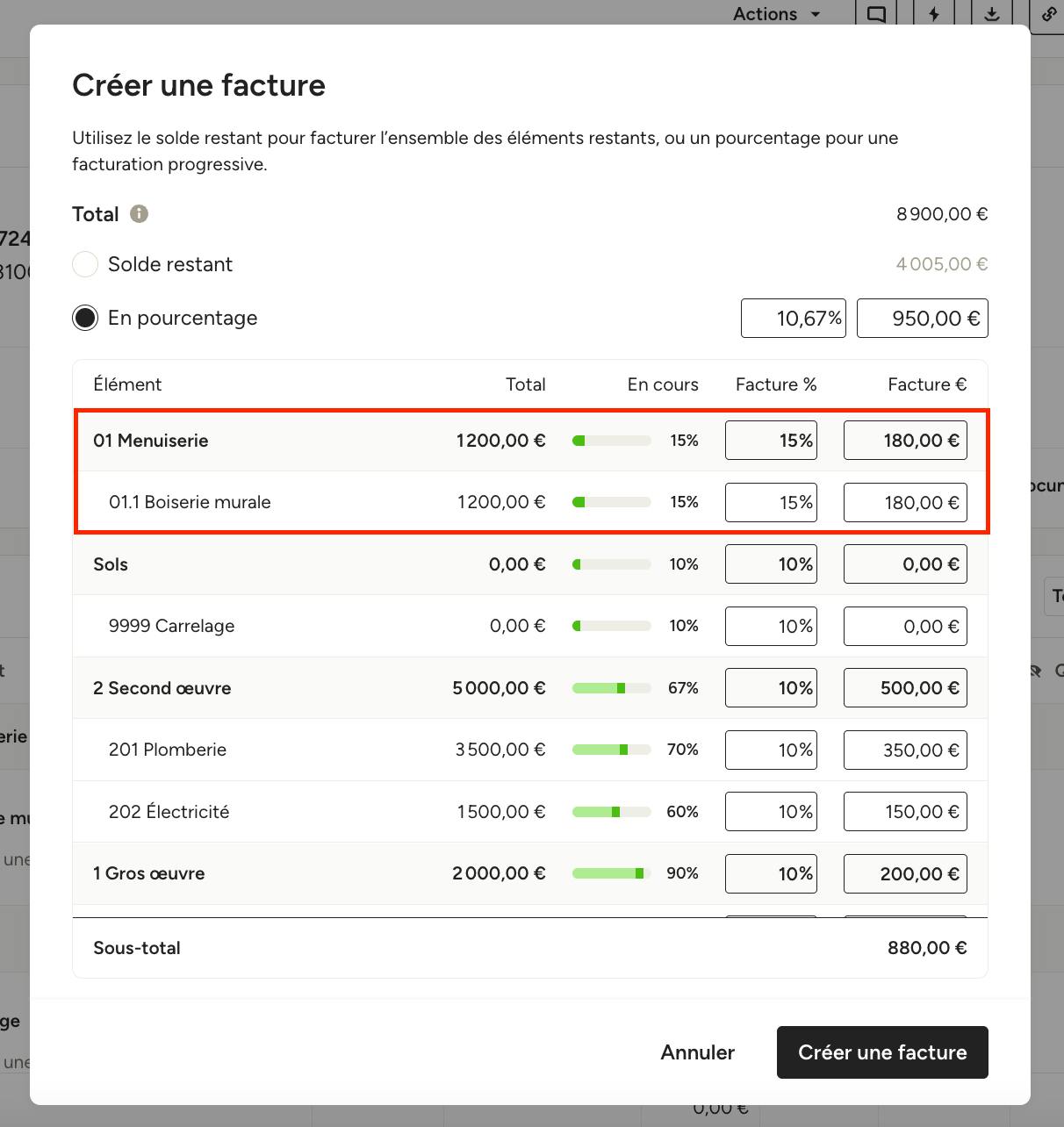Click the 8 900,00 € total amount

(942, 214)
